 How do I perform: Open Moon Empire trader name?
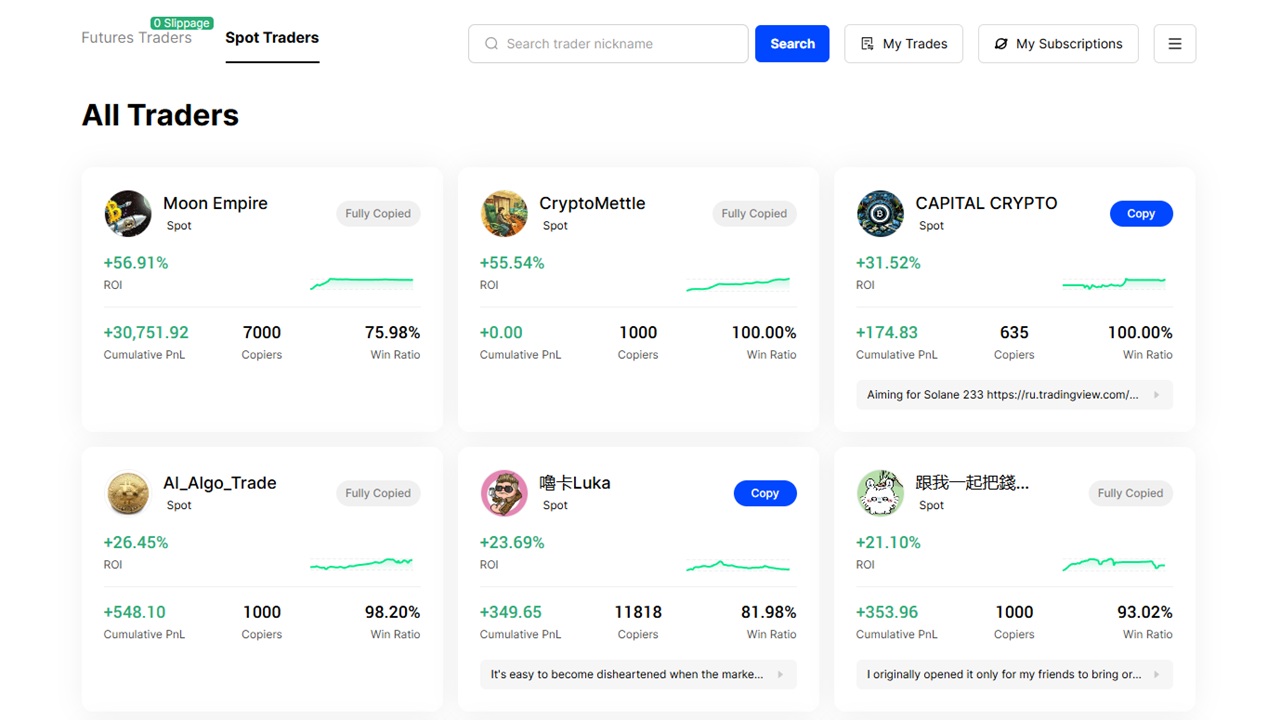[x=215, y=203]
